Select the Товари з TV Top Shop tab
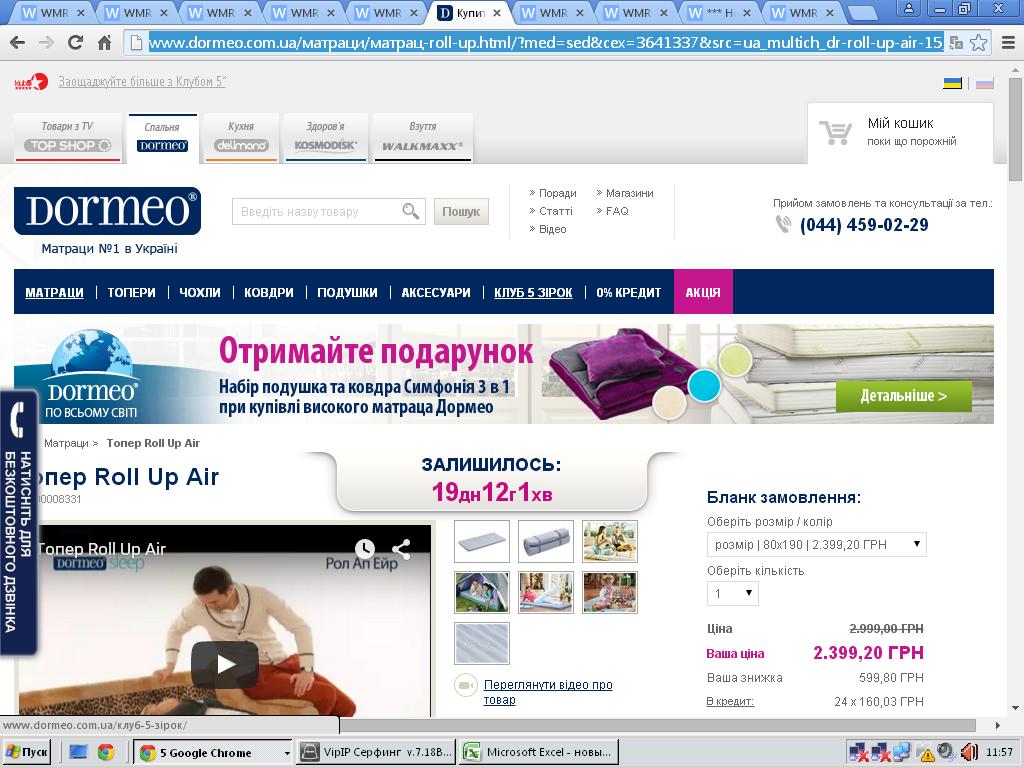 68,138
